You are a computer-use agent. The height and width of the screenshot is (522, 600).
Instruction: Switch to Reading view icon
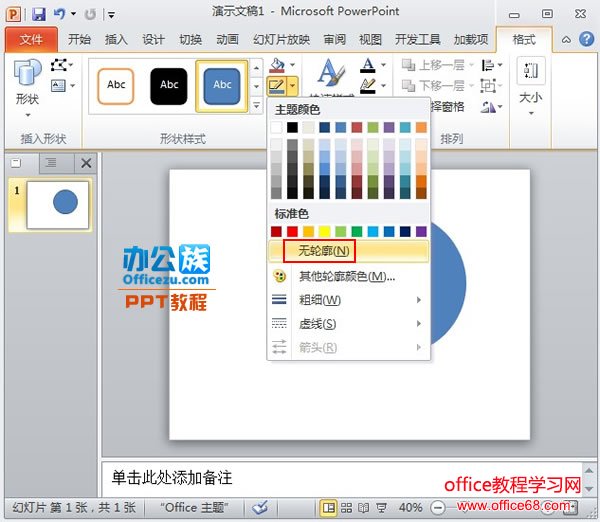tap(363, 508)
